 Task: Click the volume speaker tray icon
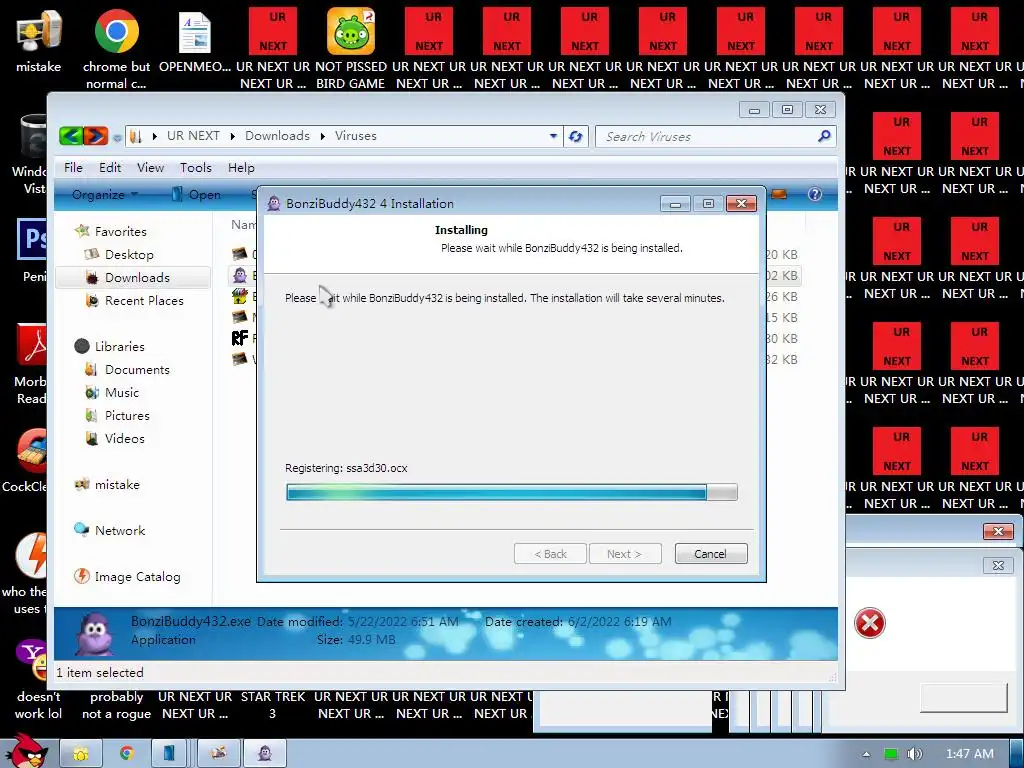[x=914, y=754]
